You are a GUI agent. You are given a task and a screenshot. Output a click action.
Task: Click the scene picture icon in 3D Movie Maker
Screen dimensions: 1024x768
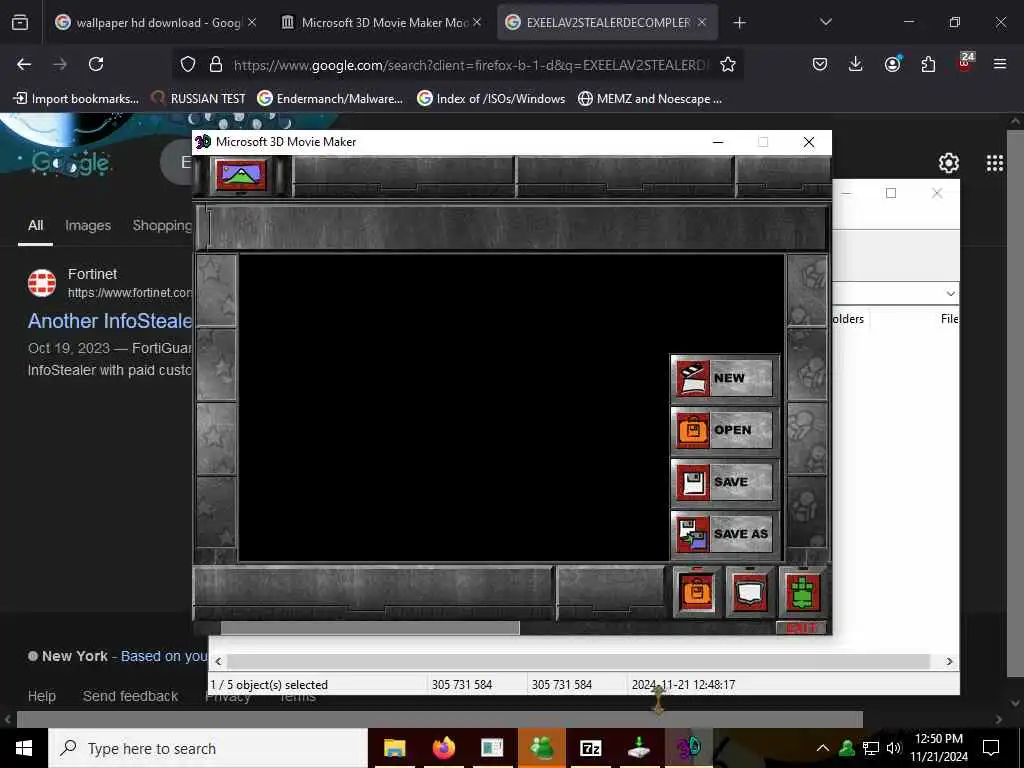click(241, 176)
